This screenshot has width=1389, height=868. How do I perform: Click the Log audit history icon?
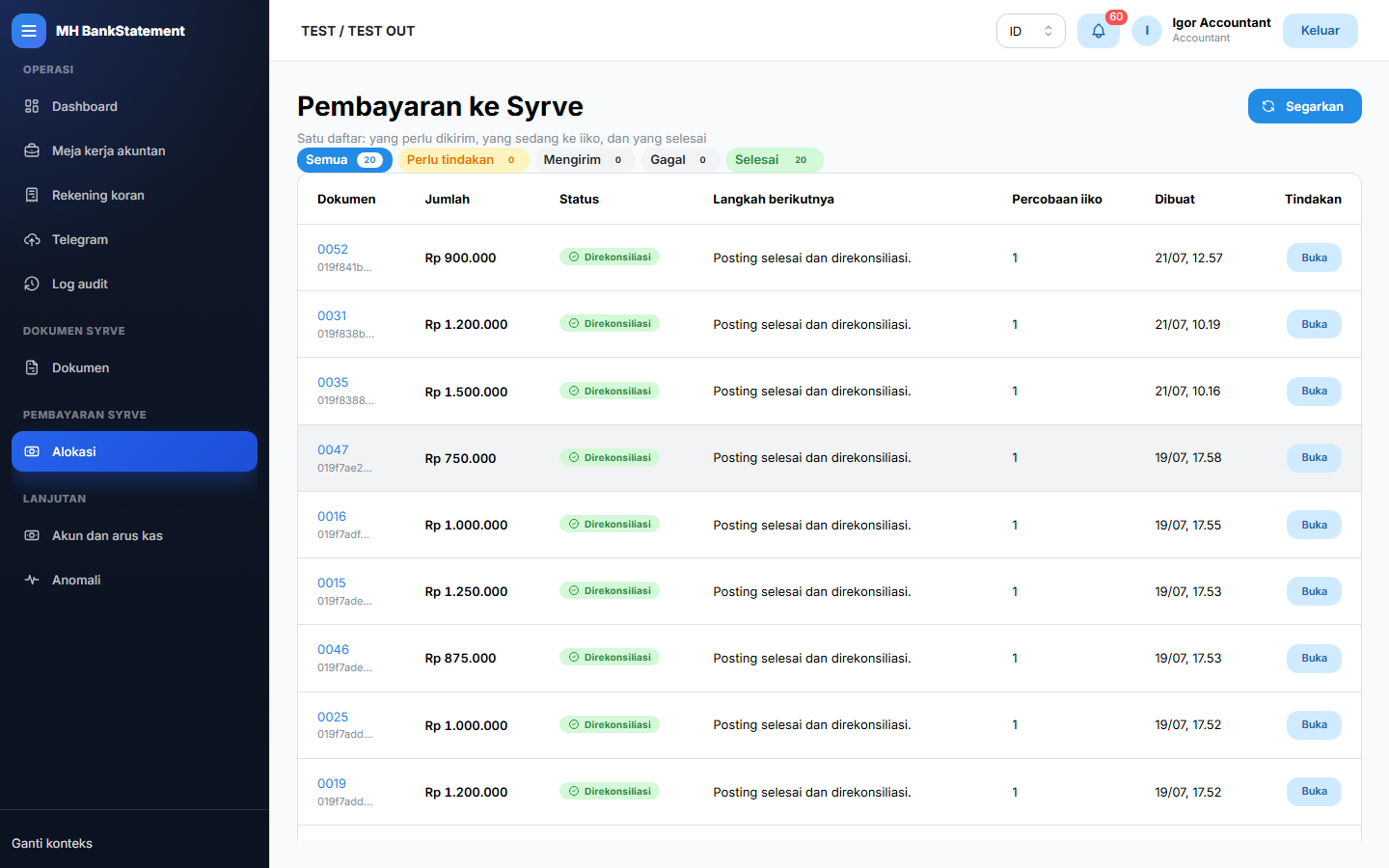[32, 284]
